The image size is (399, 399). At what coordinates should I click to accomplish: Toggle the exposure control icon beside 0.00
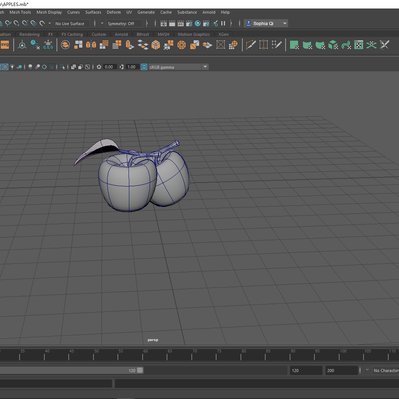click(x=99, y=67)
